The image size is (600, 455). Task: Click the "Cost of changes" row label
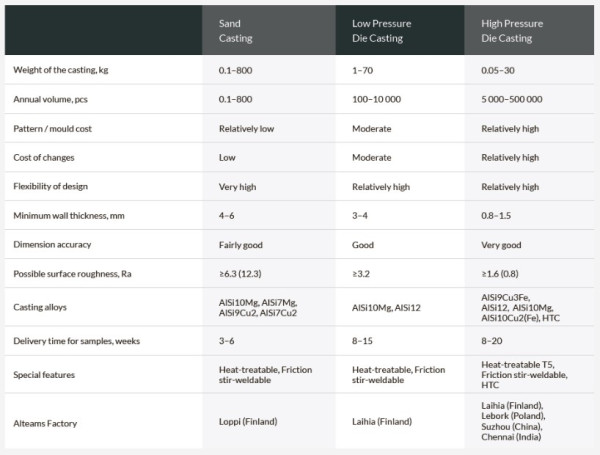(46, 157)
